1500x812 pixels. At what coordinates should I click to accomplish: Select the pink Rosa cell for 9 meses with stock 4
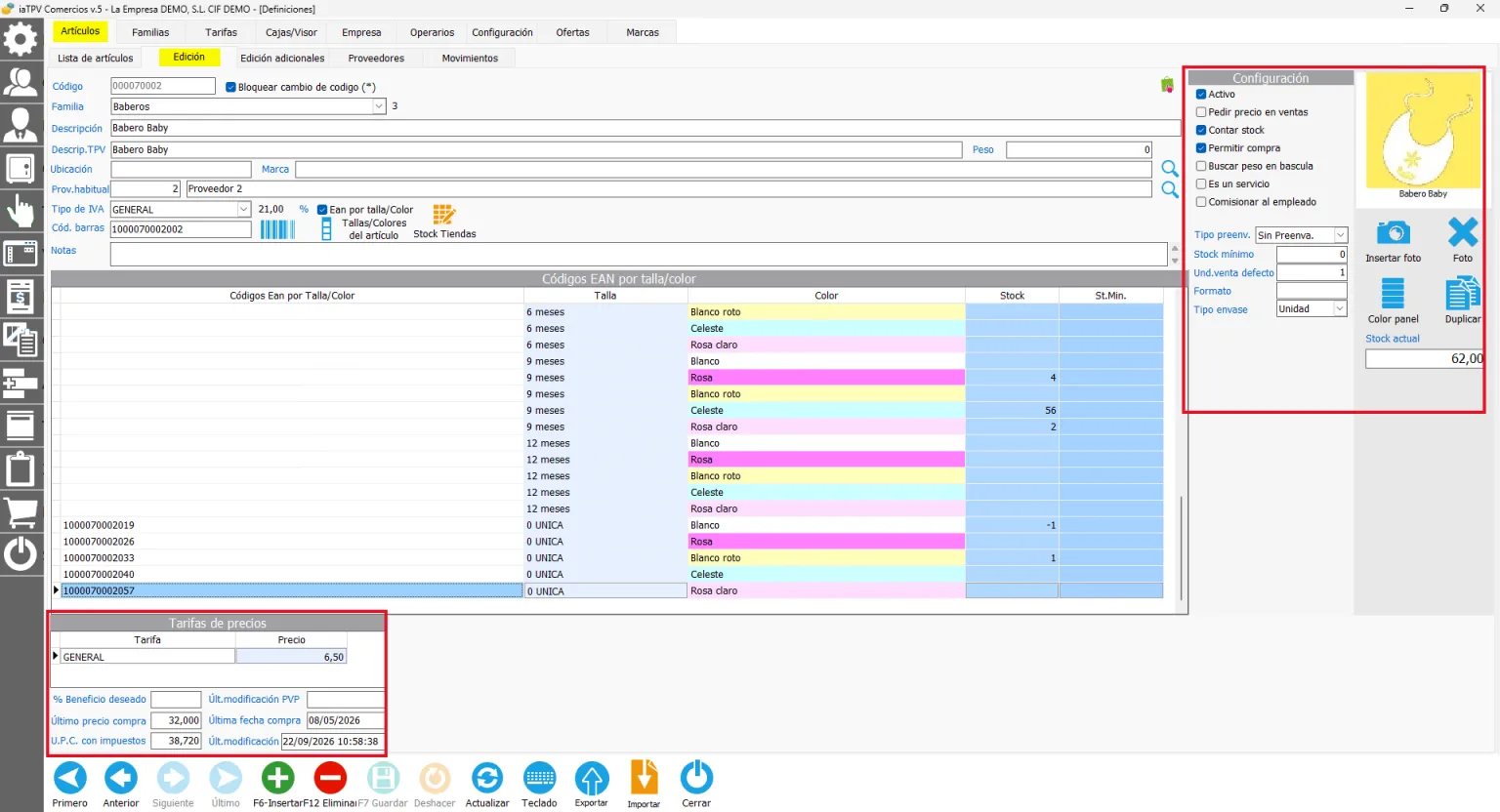coord(826,378)
